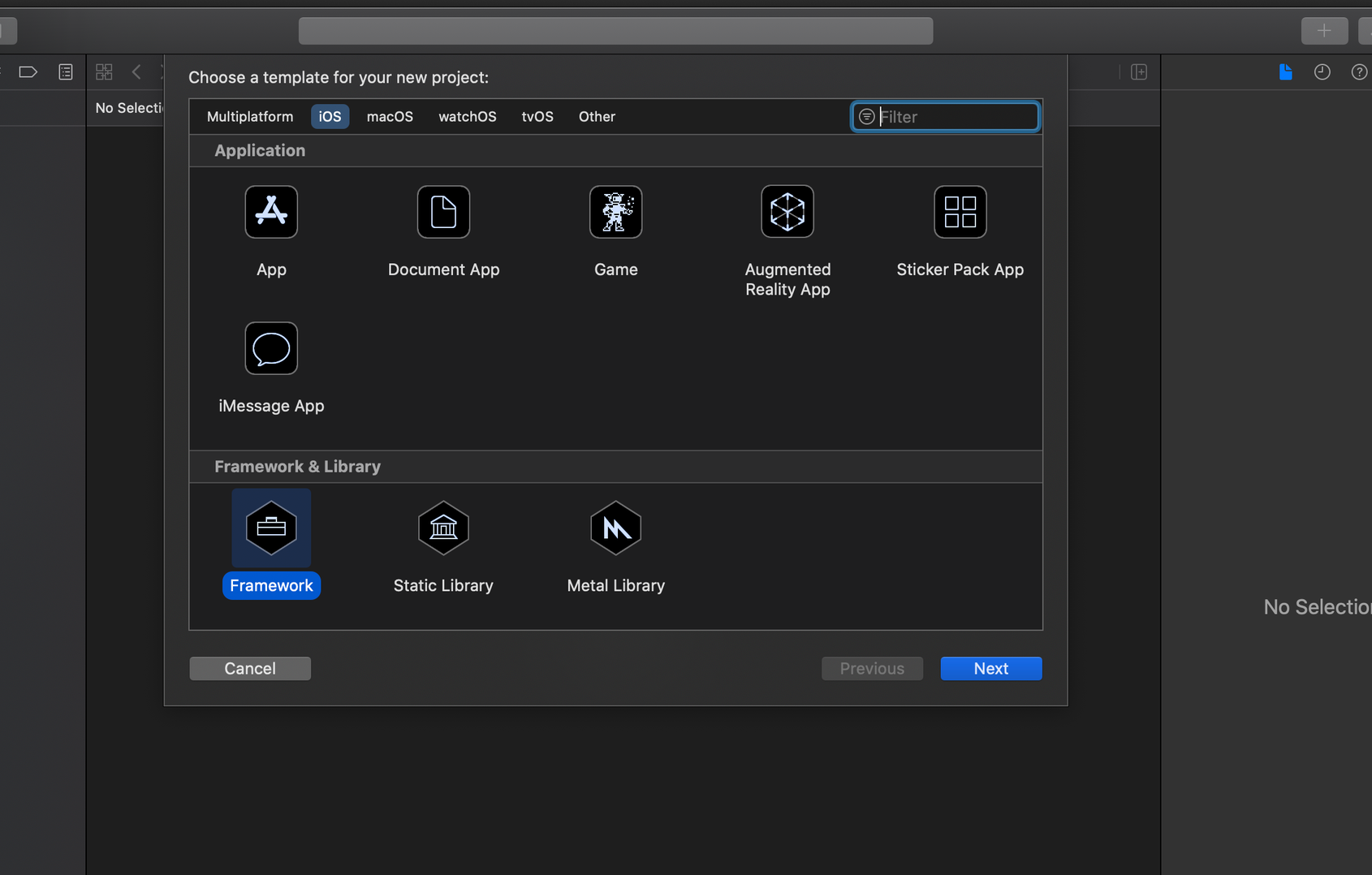Click the add editor split icon
This screenshot has height=875, width=1372.
[1139, 72]
